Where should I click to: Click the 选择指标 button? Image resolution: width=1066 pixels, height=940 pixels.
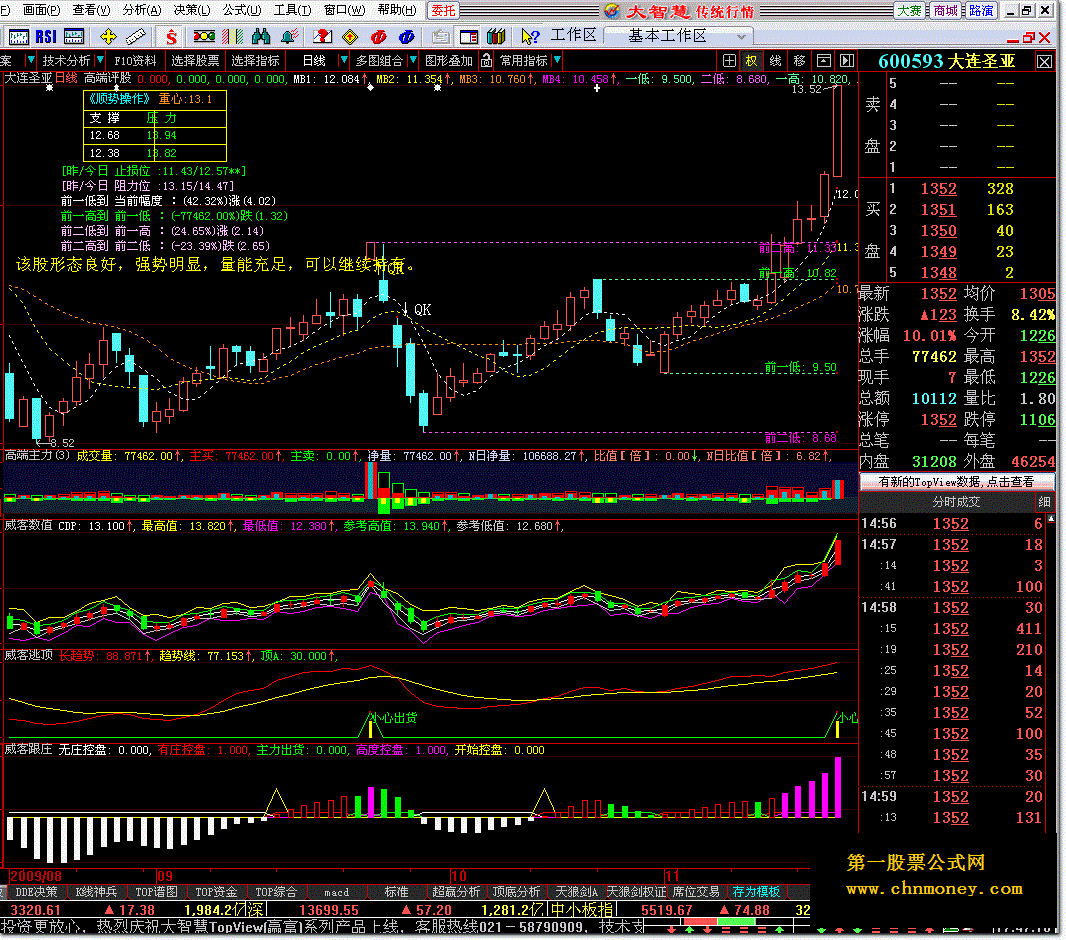pos(255,61)
